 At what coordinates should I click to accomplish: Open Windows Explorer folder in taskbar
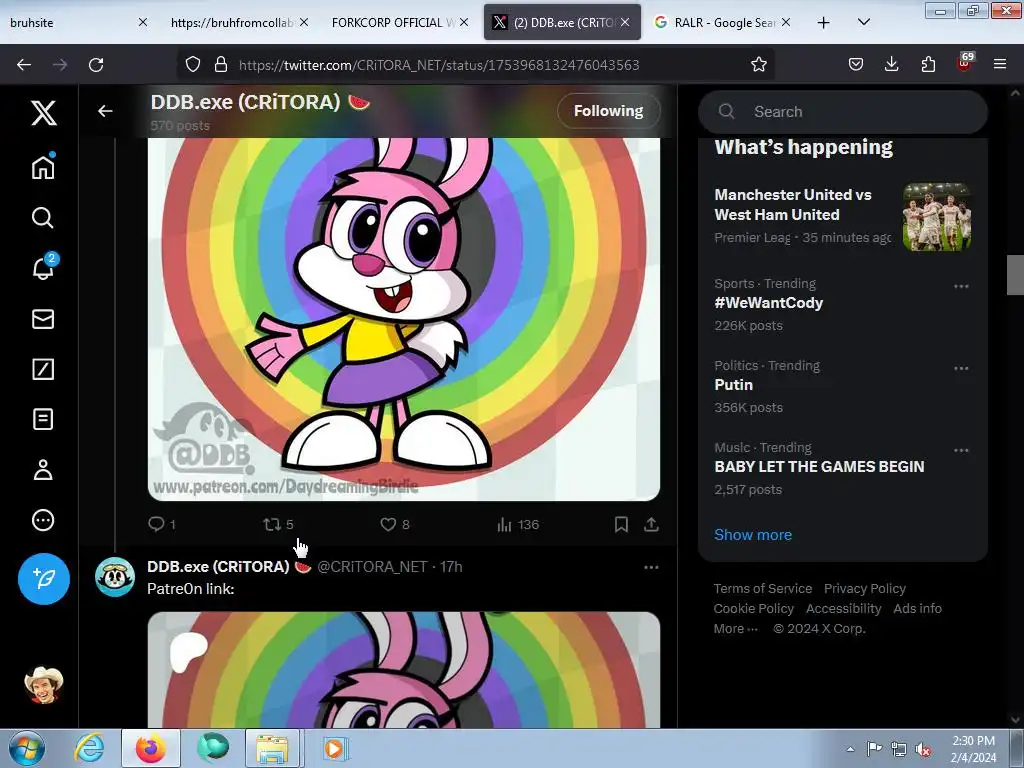tap(272, 748)
